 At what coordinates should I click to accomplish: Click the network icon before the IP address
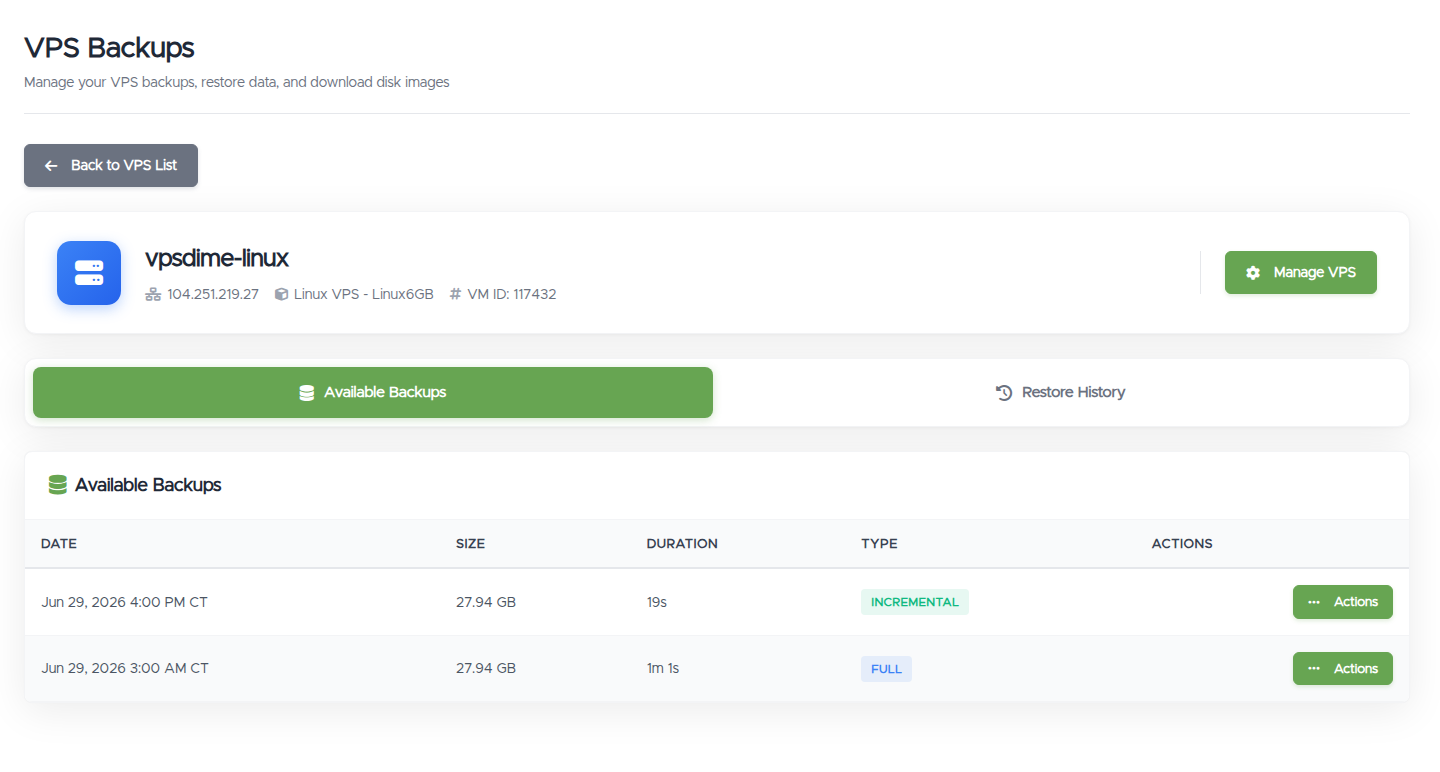[x=153, y=294]
